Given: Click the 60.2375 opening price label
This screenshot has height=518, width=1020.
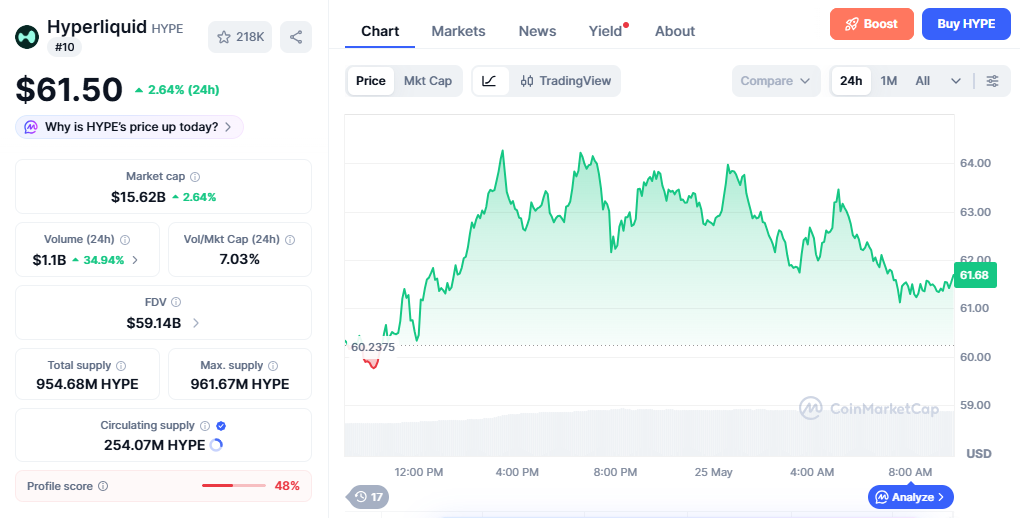Looking at the screenshot, I should (373, 347).
